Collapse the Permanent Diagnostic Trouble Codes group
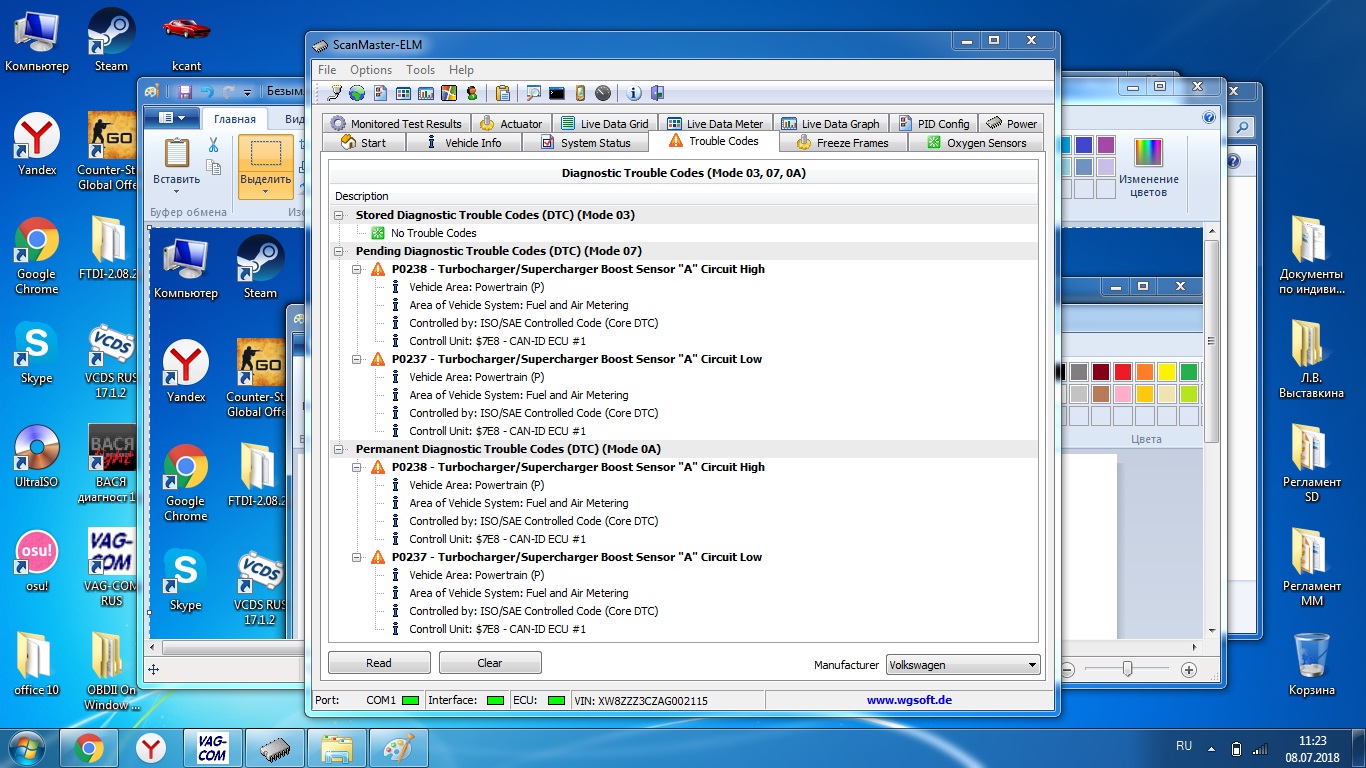Screen dimensions: 1366x768 pos(339,449)
